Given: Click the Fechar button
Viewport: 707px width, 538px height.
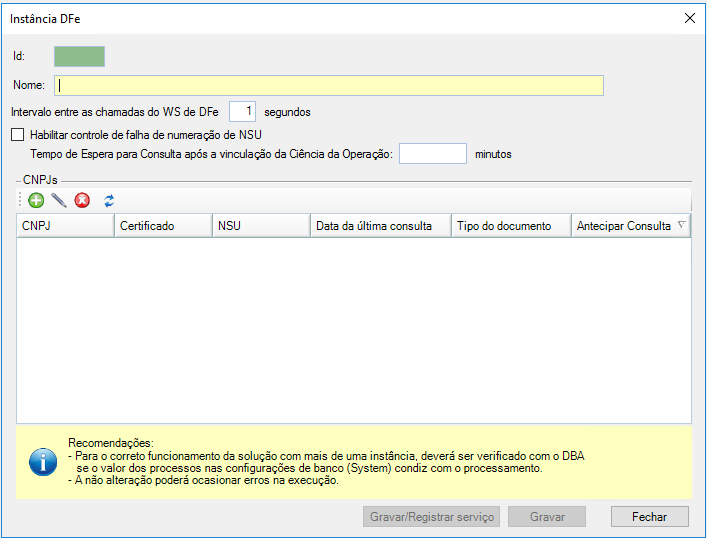Looking at the screenshot, I should pyautogui.click(x=650, y=517).
